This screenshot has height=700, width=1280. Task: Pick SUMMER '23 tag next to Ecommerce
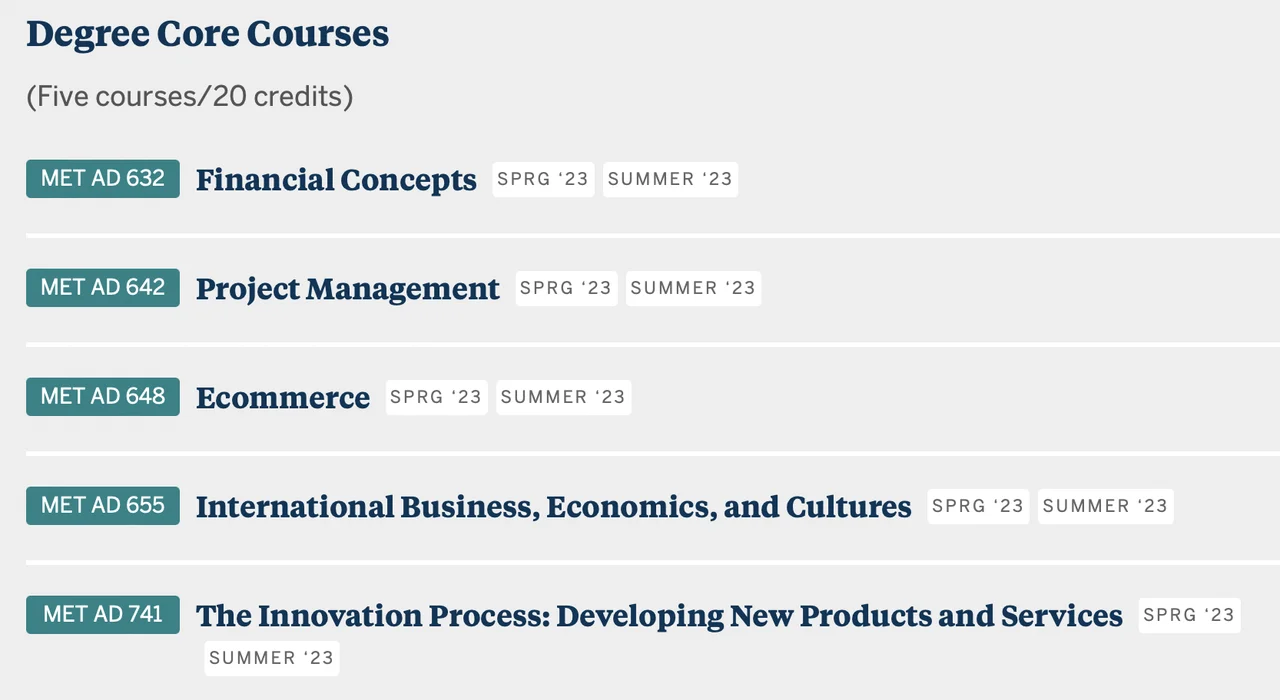(563, 398)
